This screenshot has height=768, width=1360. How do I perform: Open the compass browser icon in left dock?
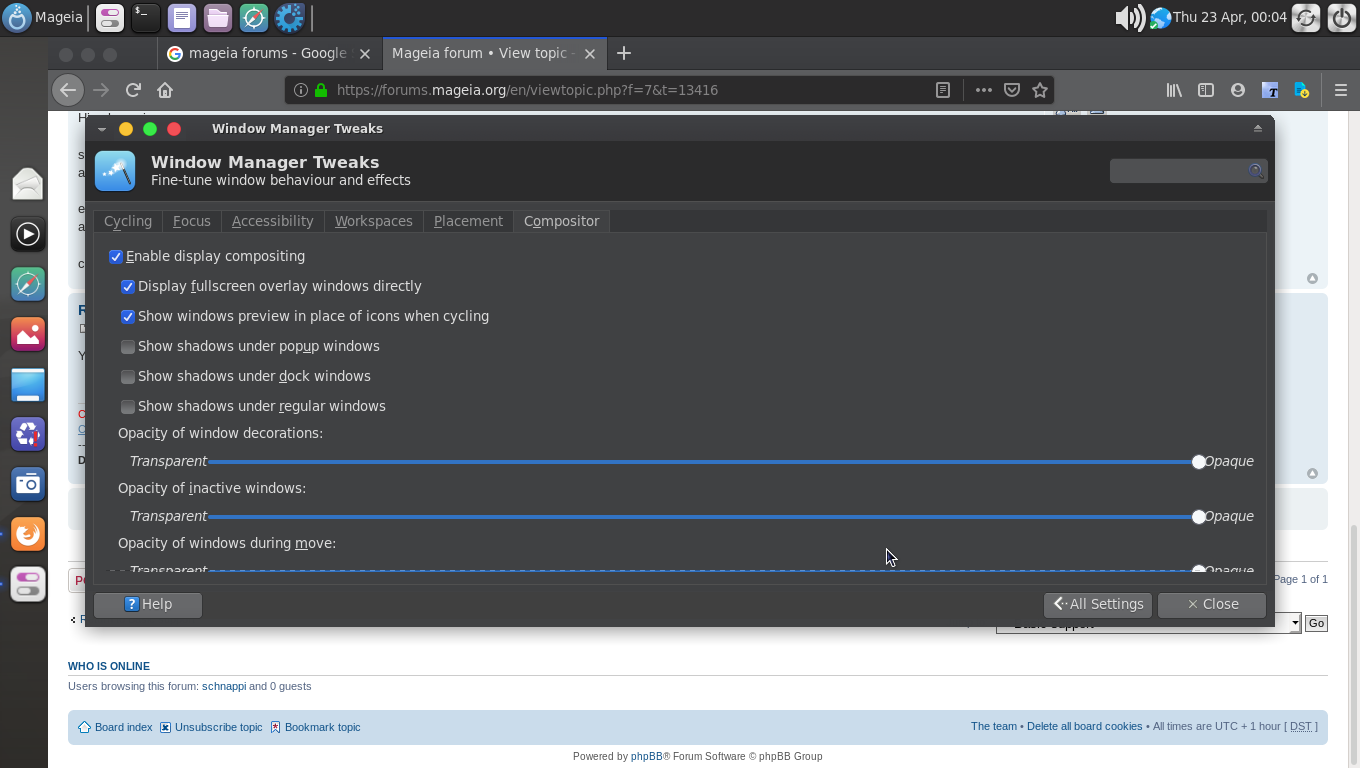pos(28,284)
